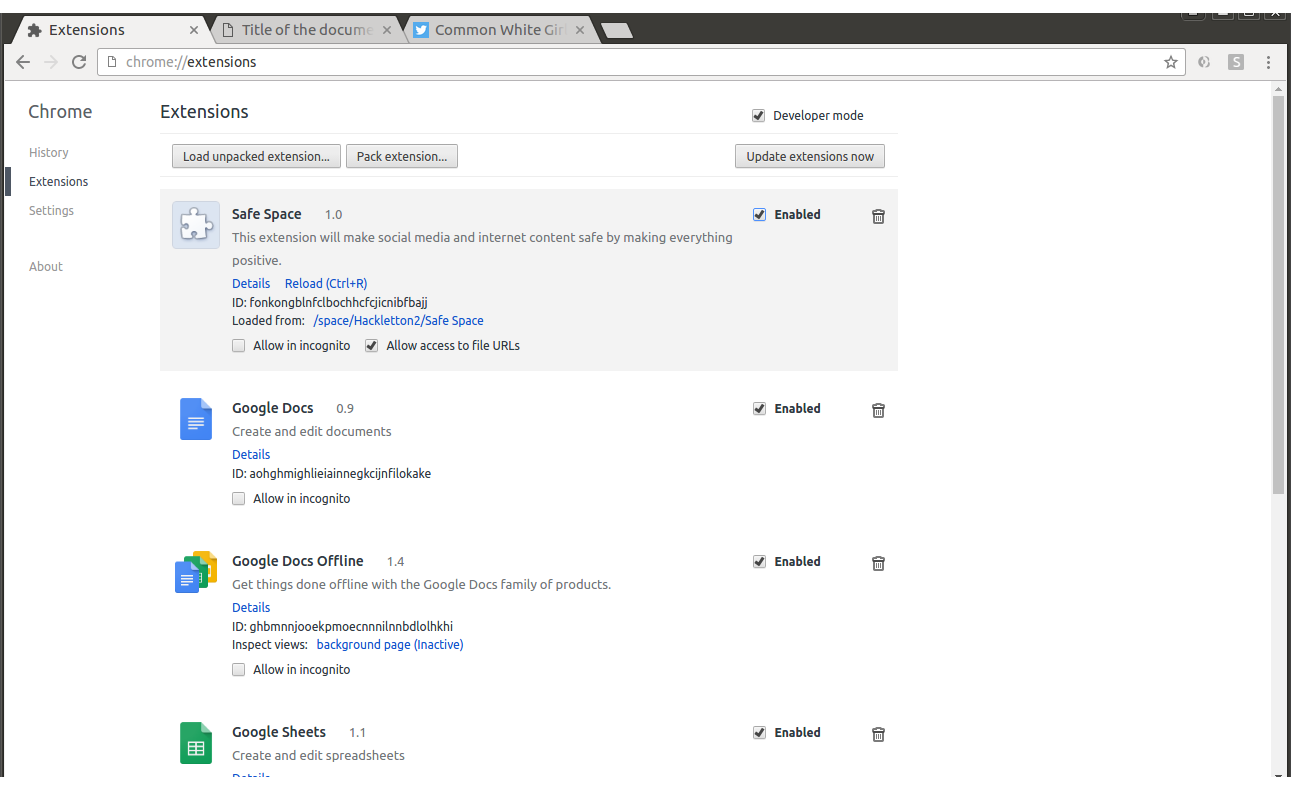Click the back navigation arrow
Image resolution: width=1291 pixels, height=790 pixels.
point(23,62)
